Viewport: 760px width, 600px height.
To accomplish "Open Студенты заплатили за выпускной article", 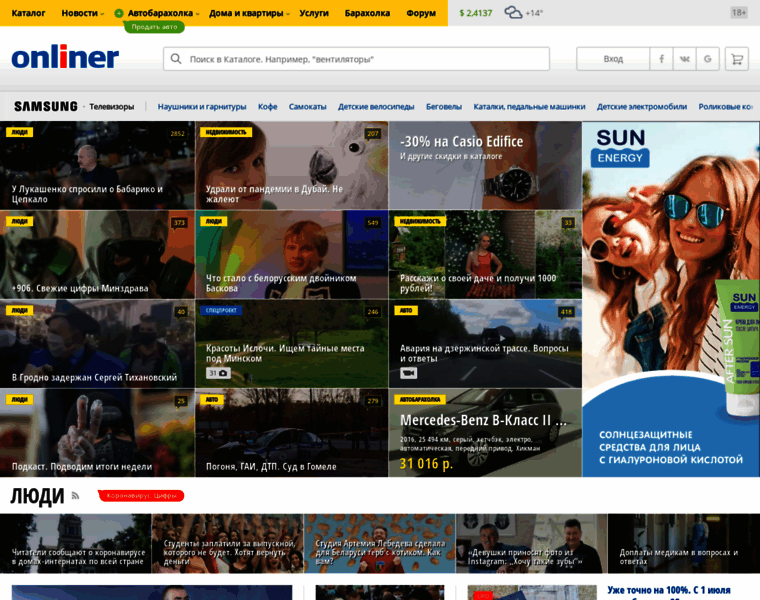I will point(227,543).
